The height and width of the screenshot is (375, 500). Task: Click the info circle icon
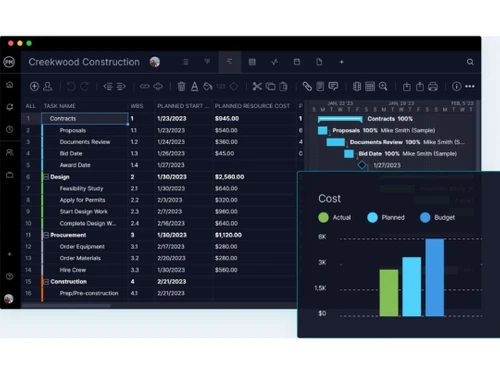pos(456,86)
